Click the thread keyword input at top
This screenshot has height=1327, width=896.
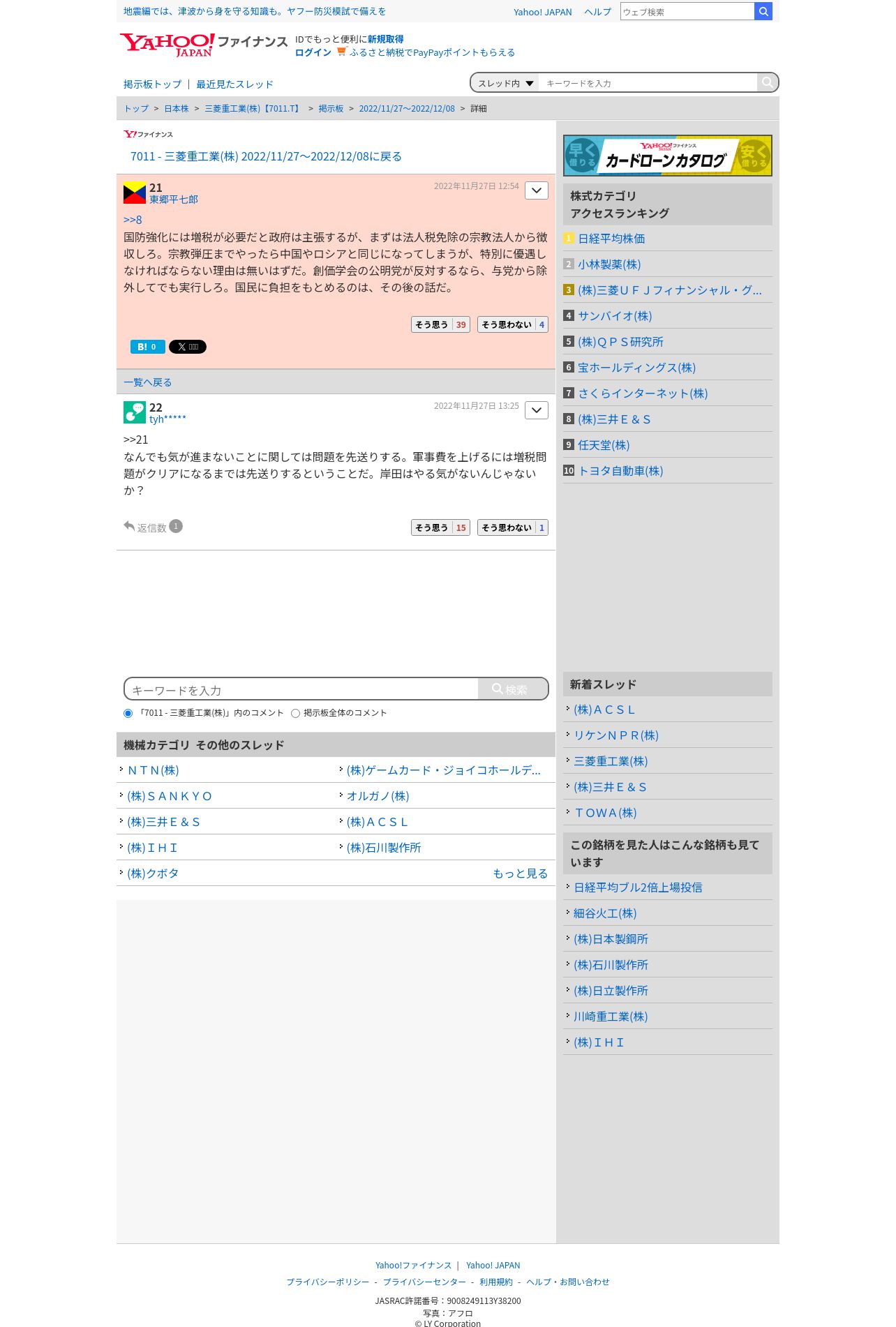648,83
